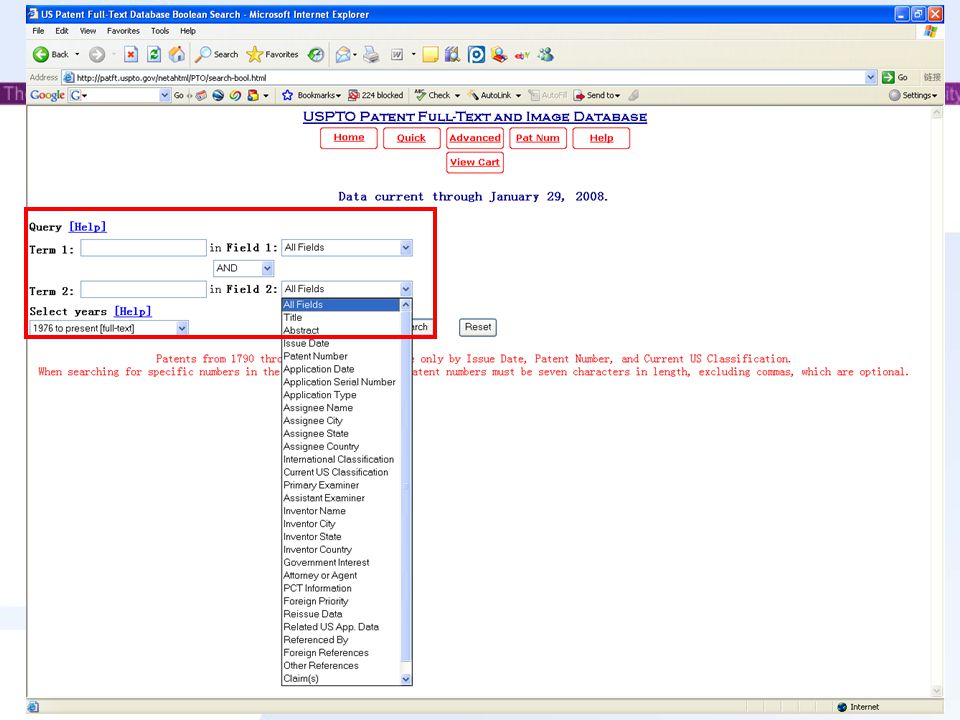Click the grey Forward navigation arrow
This screenshot has height=720, width=960.
coord(97,54)
